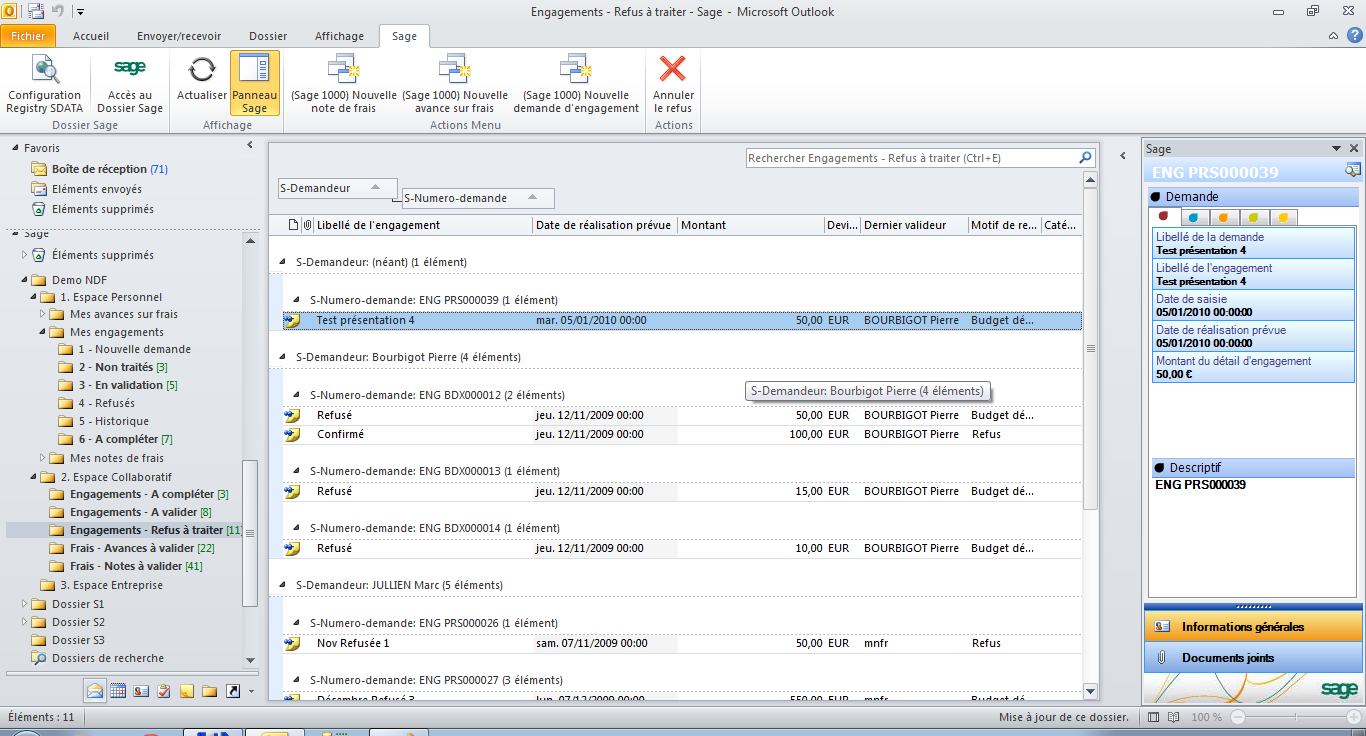Refresh the view with Actualiser
This screenshot has height=736, width=1366.
pos(202,78)
